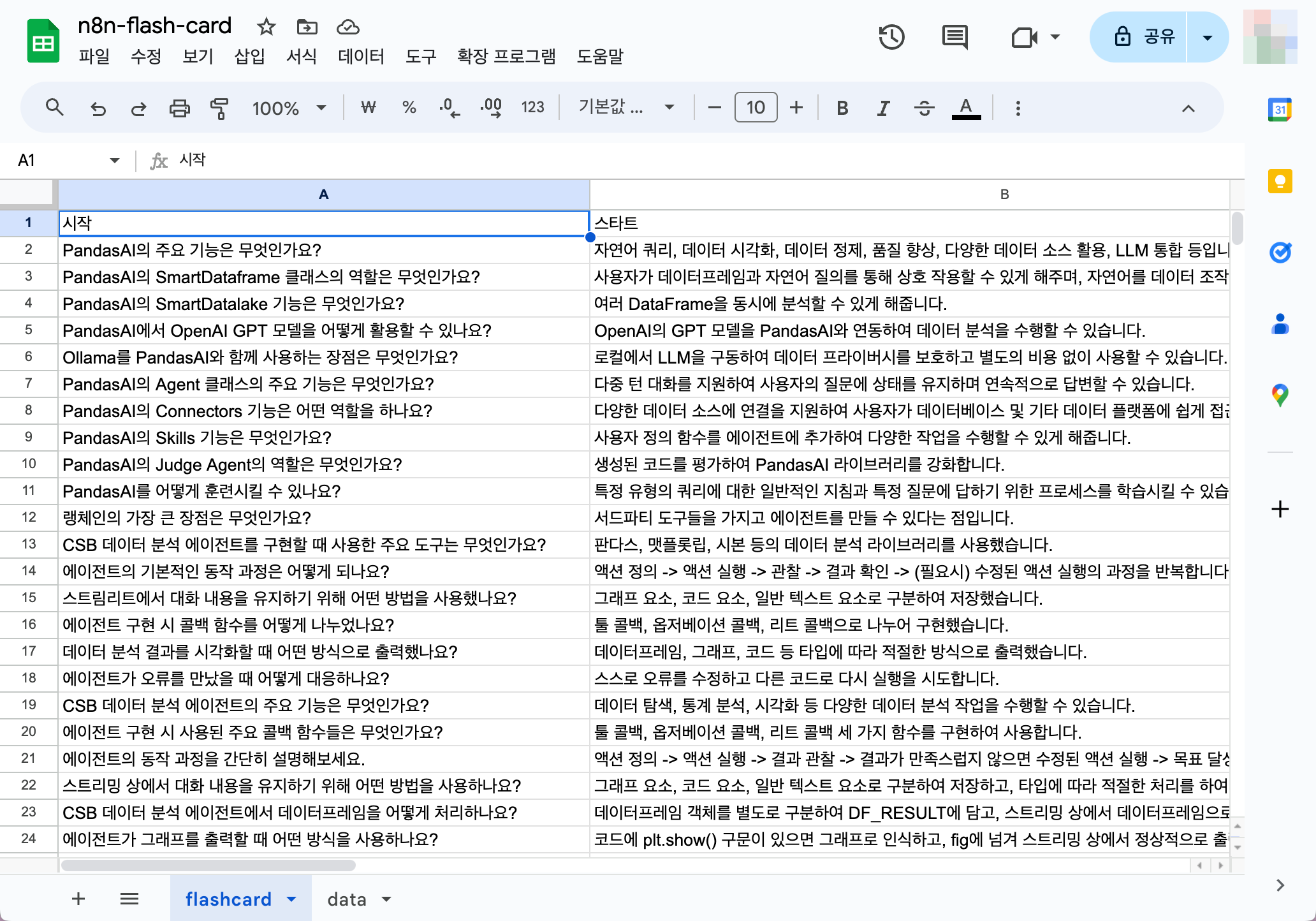The width and height of the screenshot is (1316, 921).
Task: Open share options dropdown arrow
Action: click(x=1207, y=38)
